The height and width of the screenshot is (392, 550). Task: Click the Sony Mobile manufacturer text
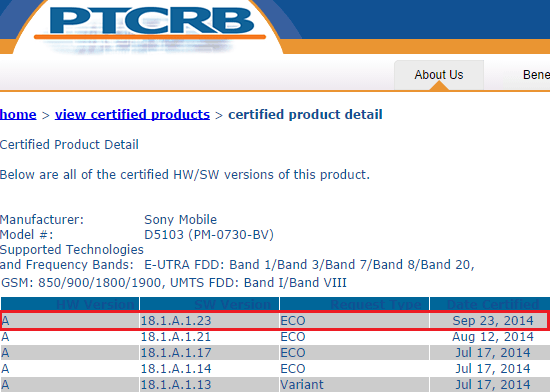(x=181, y=219)
